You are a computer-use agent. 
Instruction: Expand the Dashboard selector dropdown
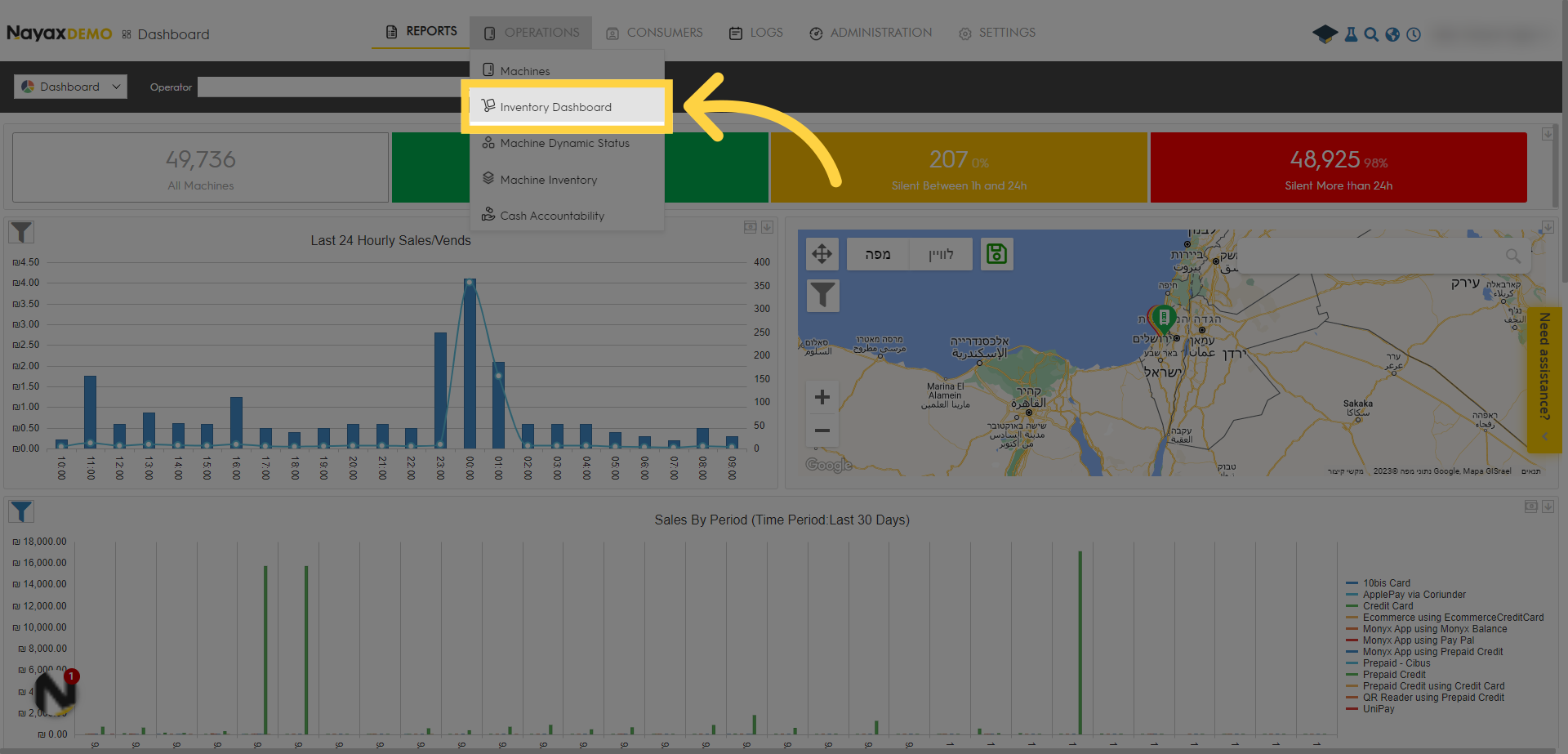pos(70,87)
